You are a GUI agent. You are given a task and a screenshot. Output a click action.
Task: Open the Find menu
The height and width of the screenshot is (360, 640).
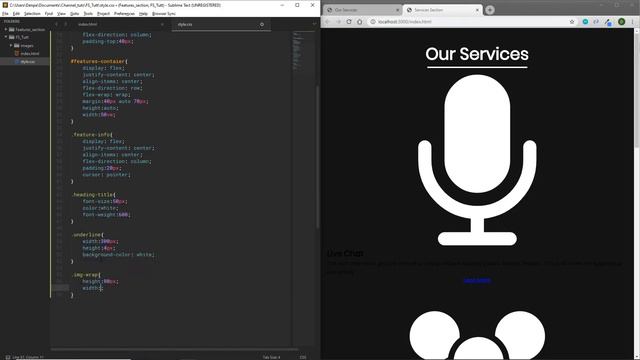coord(49,13)
